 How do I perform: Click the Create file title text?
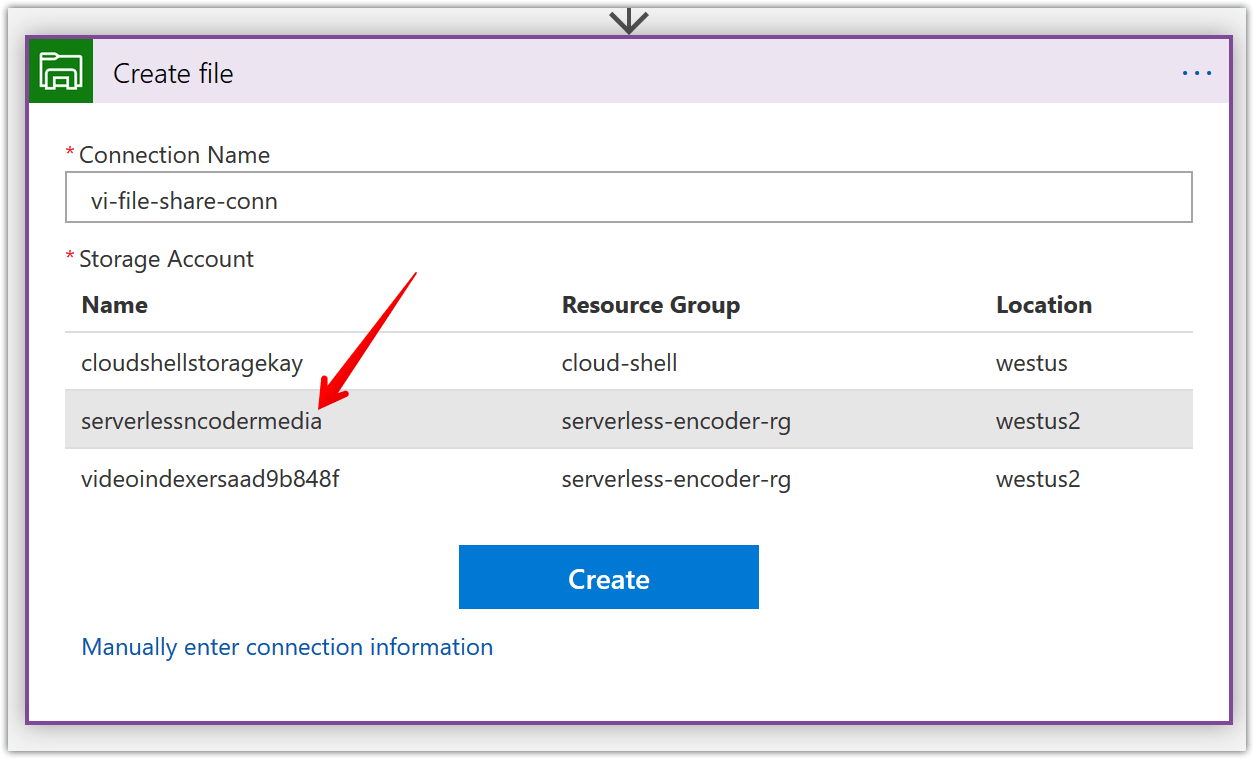[x=173, y=71]
